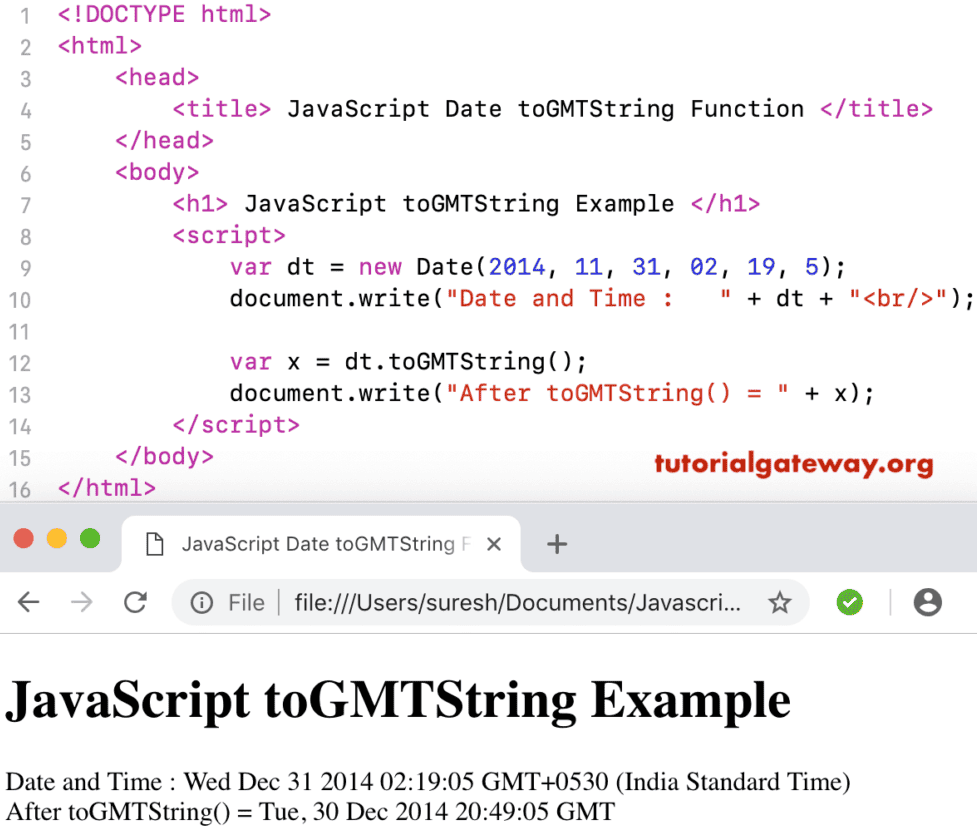Close the JavaScript Date toGMTString tab
This screenshot has width=977, height=830.
click(x=493, y=543)
